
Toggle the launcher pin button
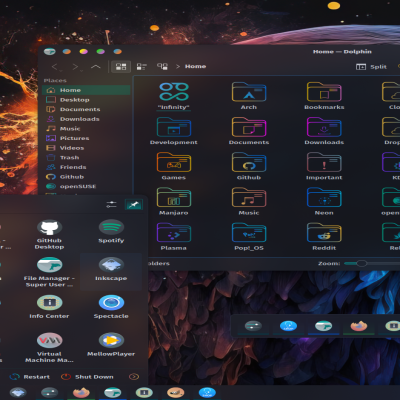(134, 204)
